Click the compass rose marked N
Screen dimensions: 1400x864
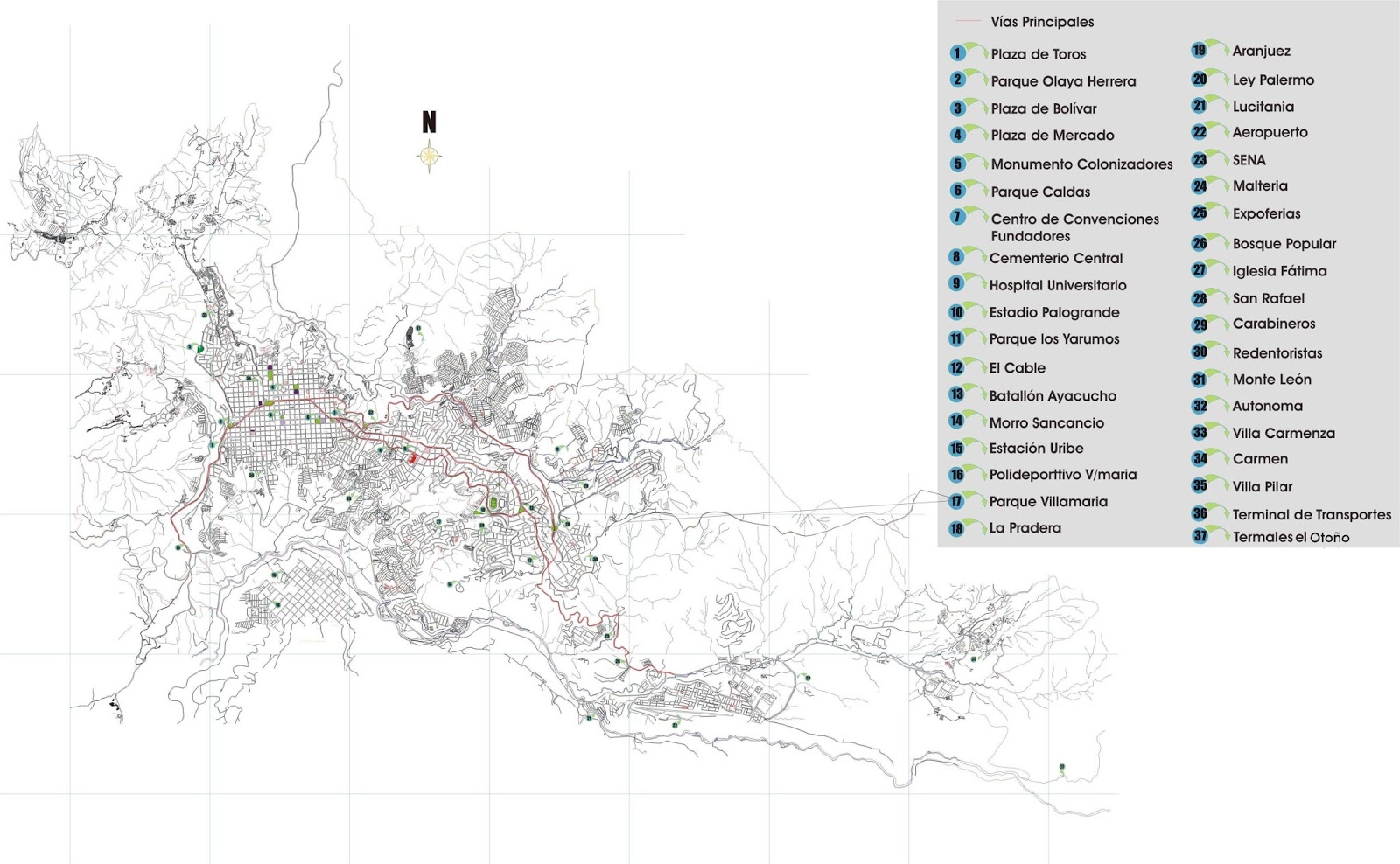(428, 155)
